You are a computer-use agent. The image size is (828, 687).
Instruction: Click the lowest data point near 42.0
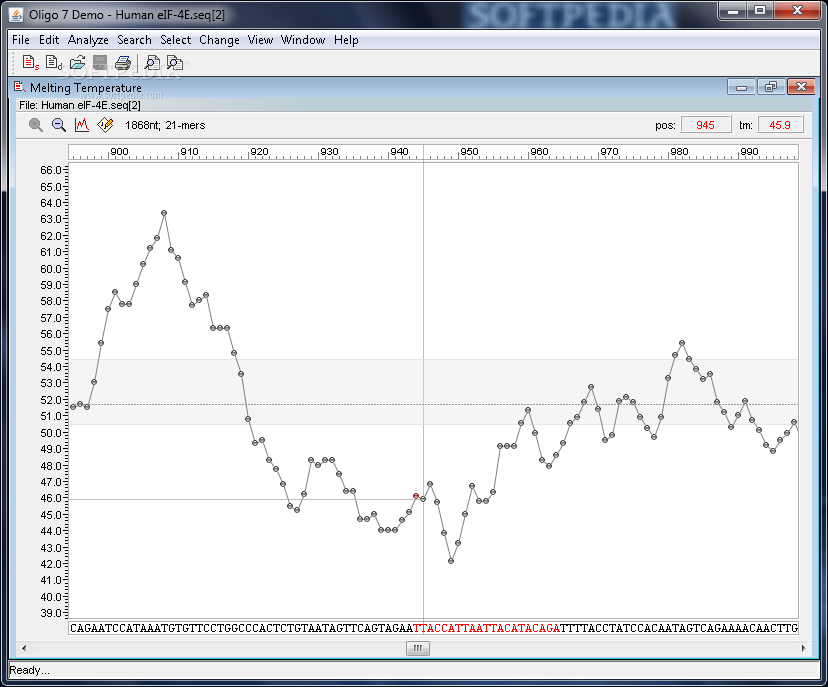click(x=451, y=561)
